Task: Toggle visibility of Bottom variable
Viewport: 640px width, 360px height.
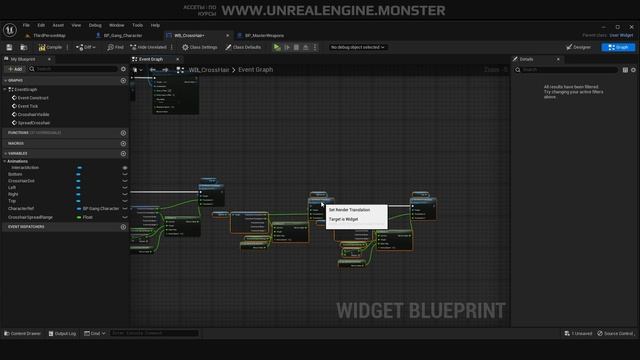Action: coord(125,174)
